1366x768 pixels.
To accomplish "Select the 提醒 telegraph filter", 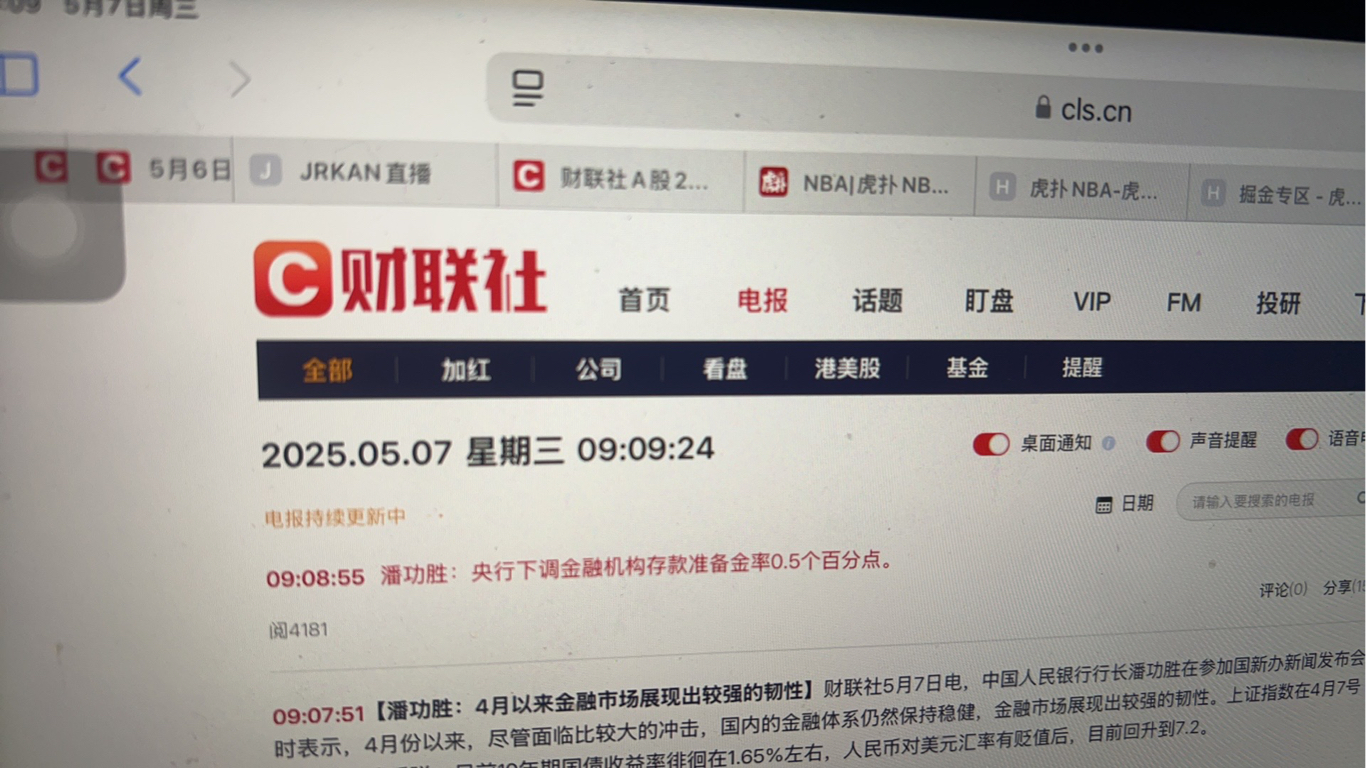I will coord(1081,367).
